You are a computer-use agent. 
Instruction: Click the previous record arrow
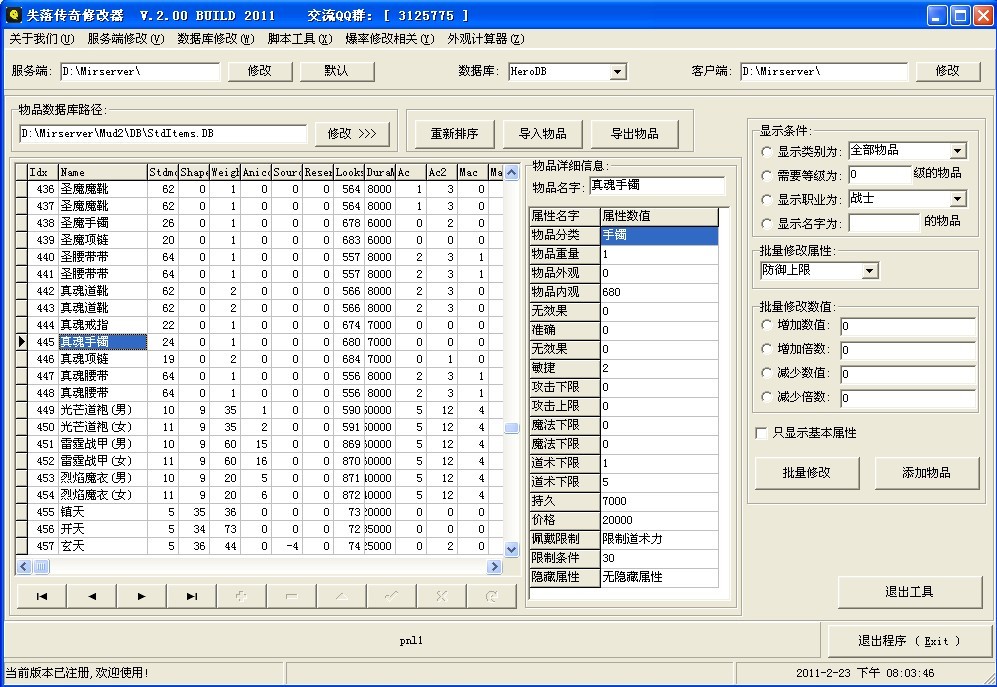pyautogui.click(x=92, y=596)
